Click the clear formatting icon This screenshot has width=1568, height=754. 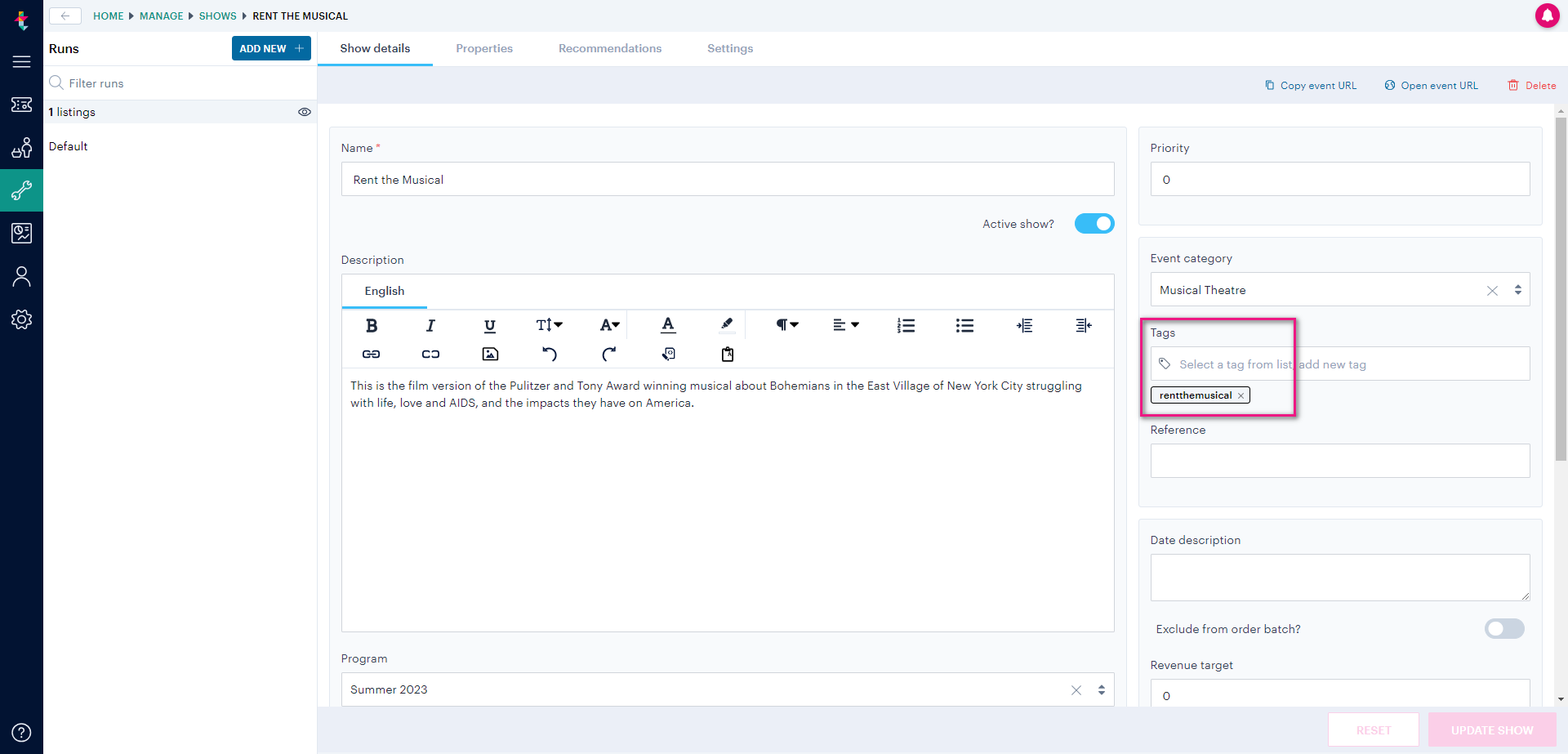coord(668,355)
